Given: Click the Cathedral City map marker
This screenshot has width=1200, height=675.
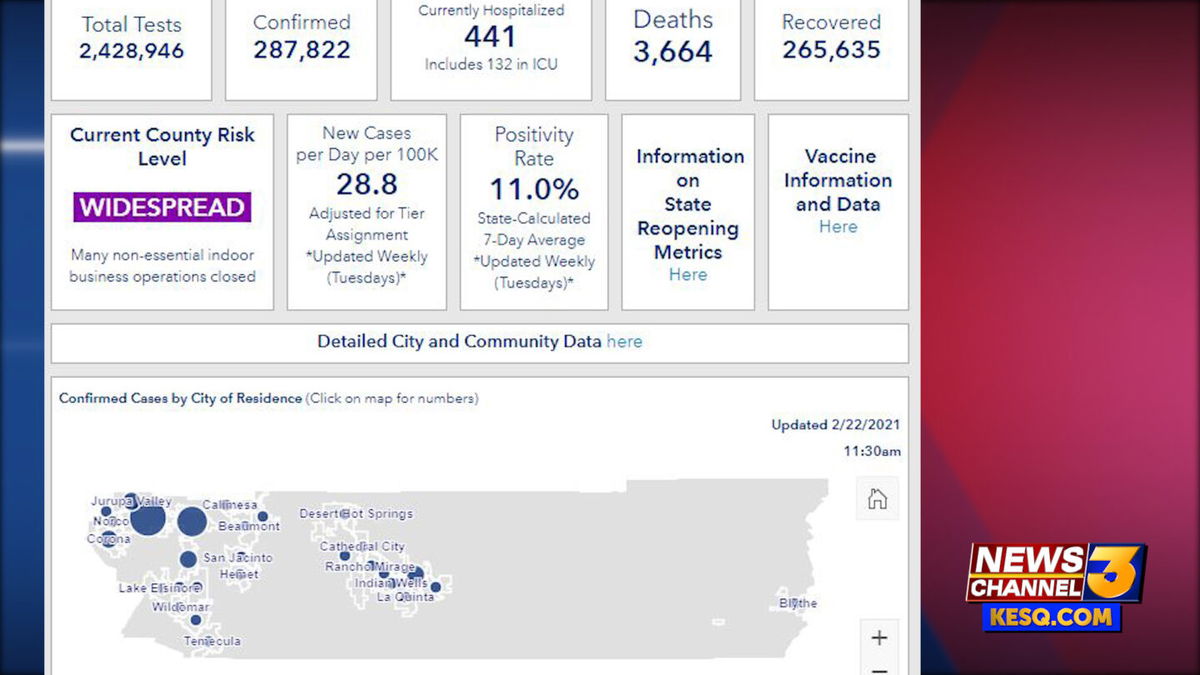Looking at the screenshot, I should click(345, 555).
